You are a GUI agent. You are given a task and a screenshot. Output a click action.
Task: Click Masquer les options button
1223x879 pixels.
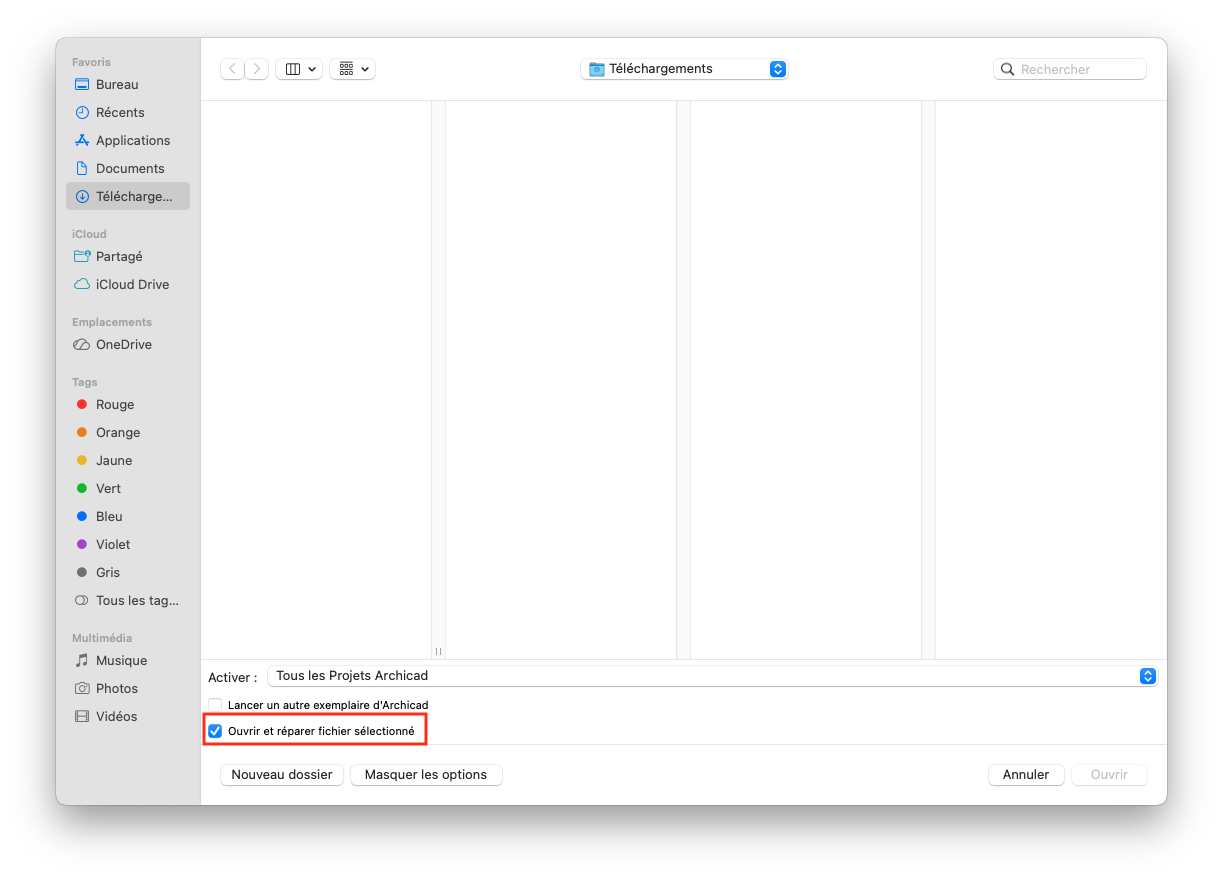(x=426, y=775)
